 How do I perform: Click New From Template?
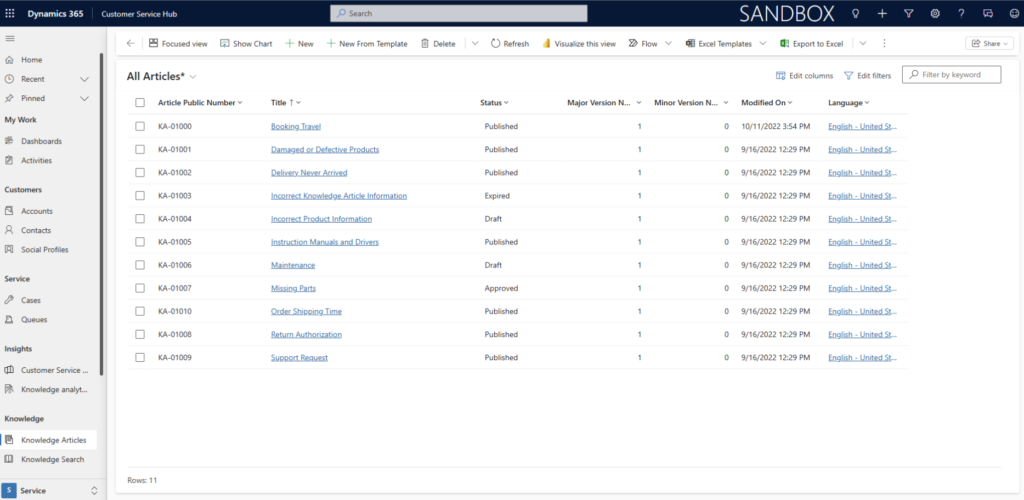(367, 44)
